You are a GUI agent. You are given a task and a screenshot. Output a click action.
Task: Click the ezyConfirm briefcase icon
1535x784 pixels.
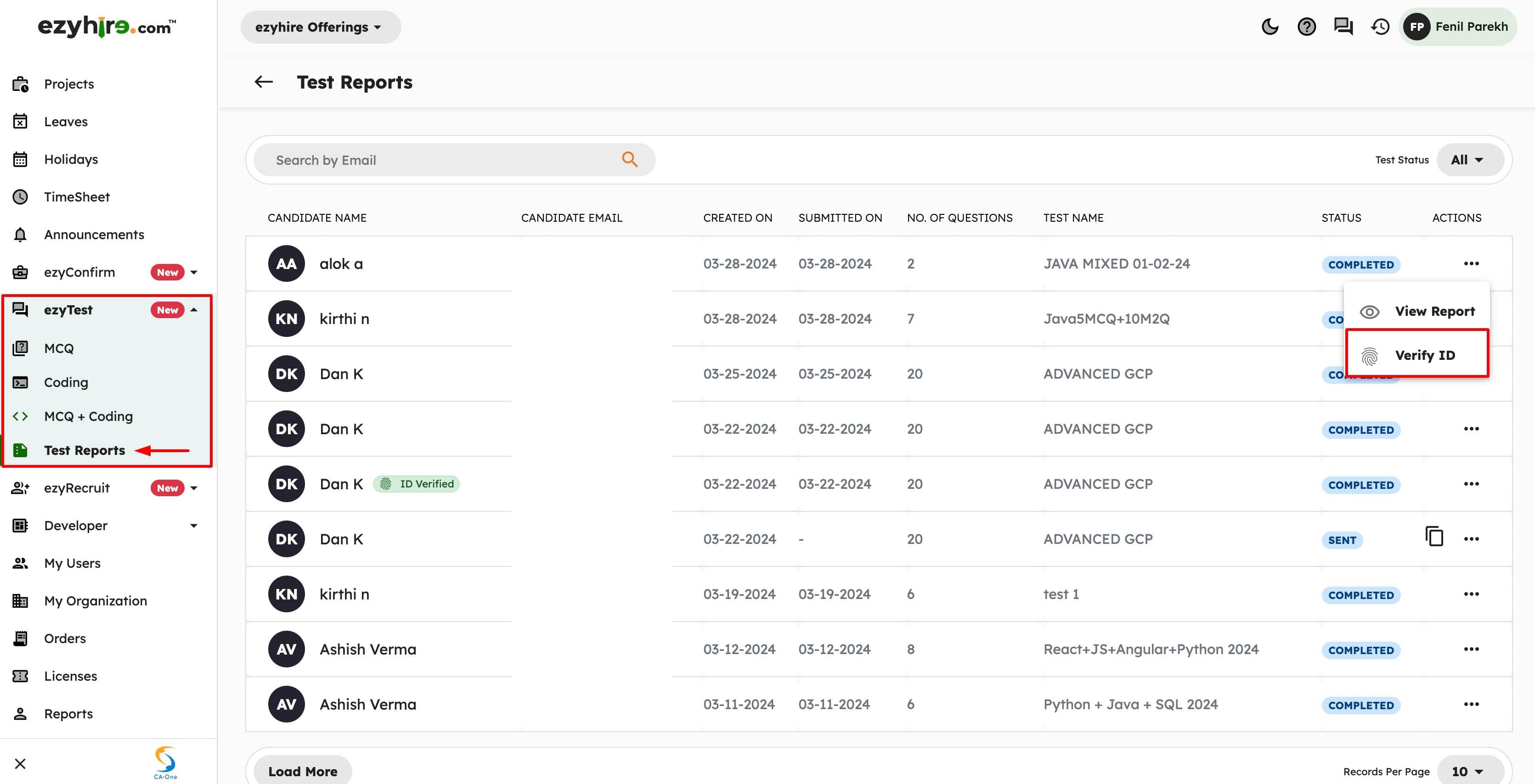(20, 272)
